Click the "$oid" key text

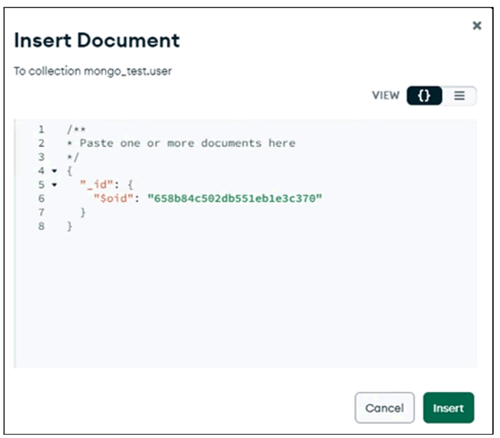point(114,198)
